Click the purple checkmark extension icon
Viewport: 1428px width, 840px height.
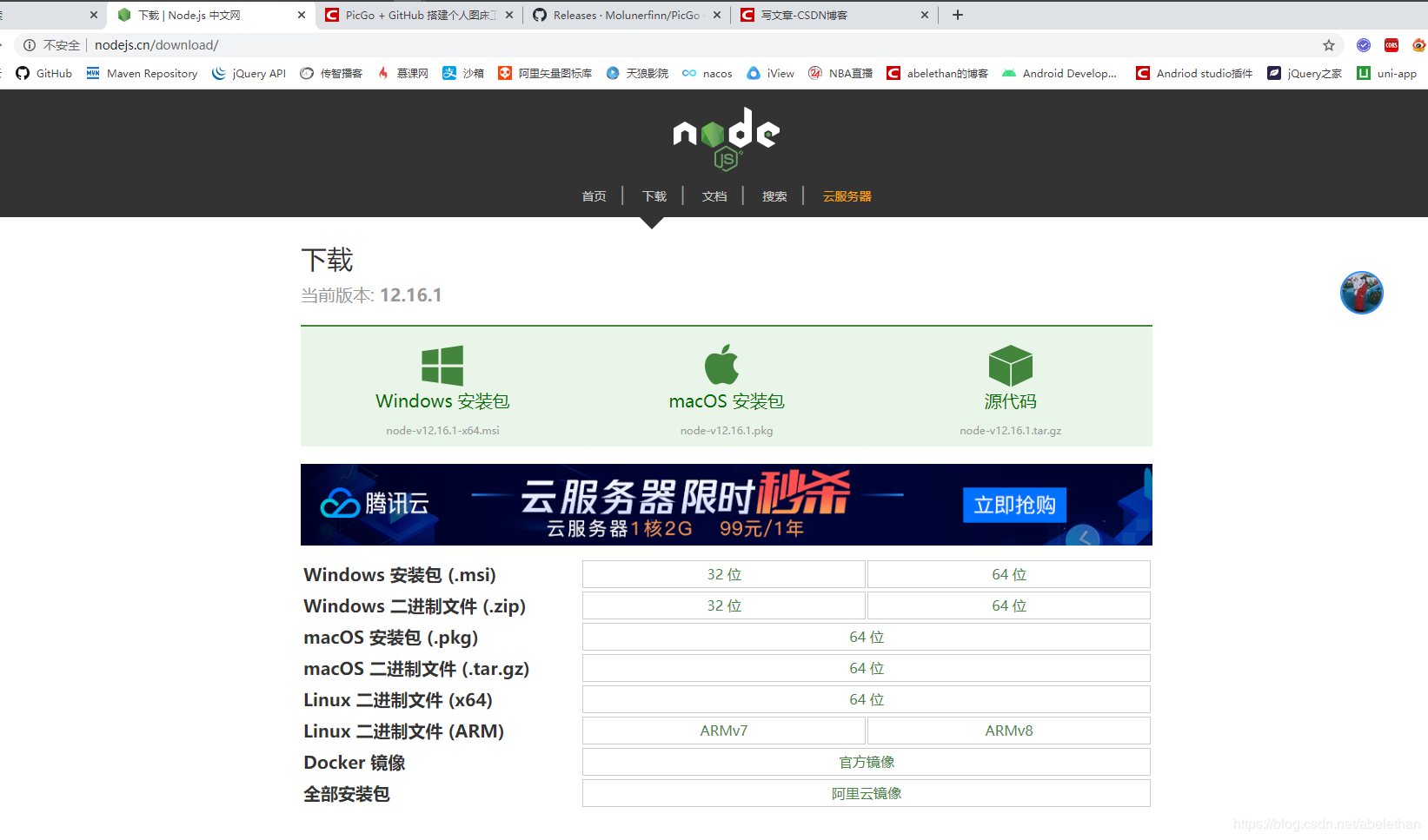[1364, 45]
